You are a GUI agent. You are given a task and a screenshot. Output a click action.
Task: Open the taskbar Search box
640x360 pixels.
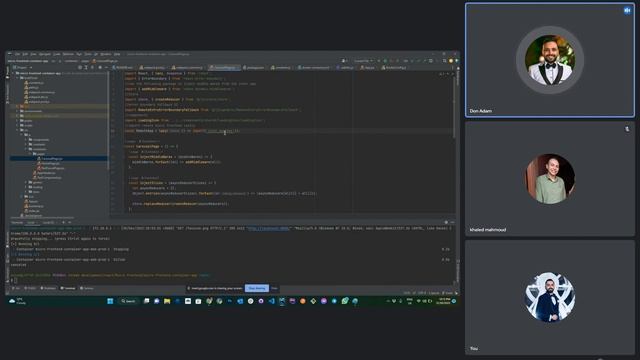pyautogui.click(x=128, y=301)
